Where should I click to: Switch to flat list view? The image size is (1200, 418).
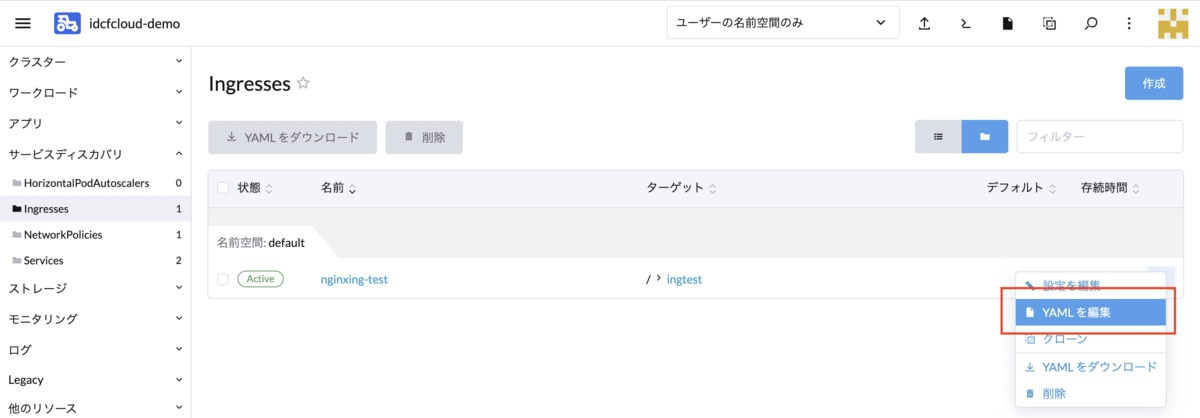[938, 137]
